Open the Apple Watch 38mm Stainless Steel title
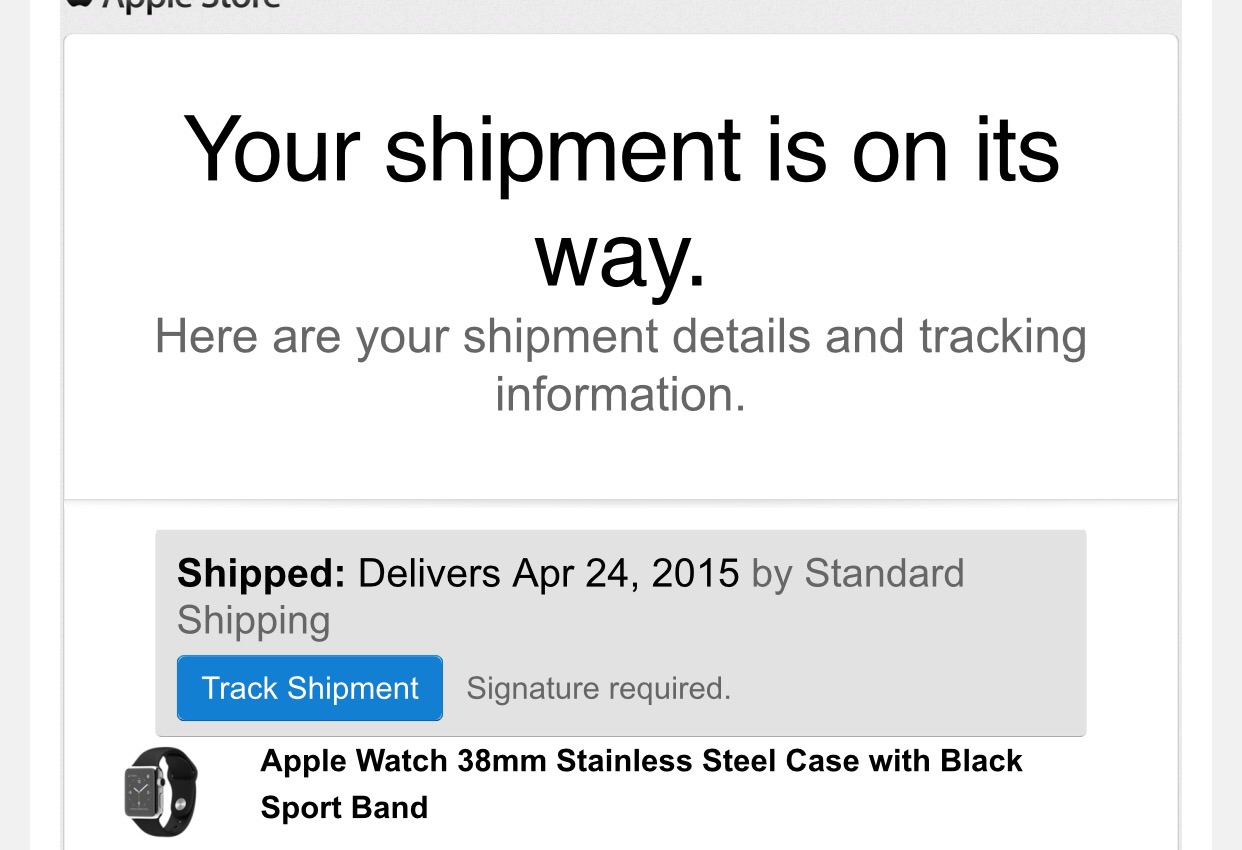1242x850 pixels. pos(641,761)
